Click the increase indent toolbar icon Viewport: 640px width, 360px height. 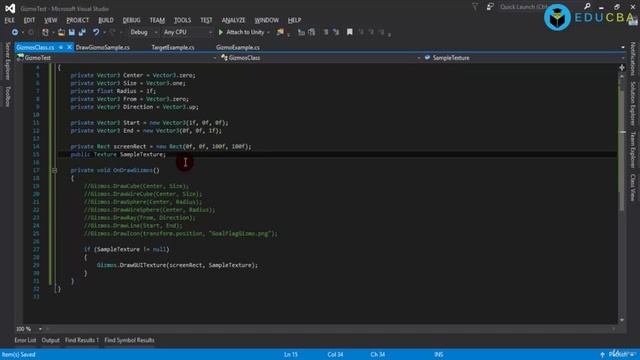(312, 32)
